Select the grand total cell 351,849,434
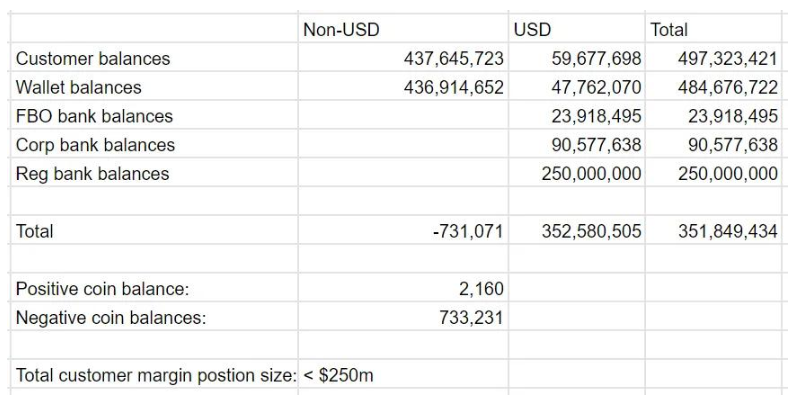This screenshot has height=405, width=796. tap(713, 231)
